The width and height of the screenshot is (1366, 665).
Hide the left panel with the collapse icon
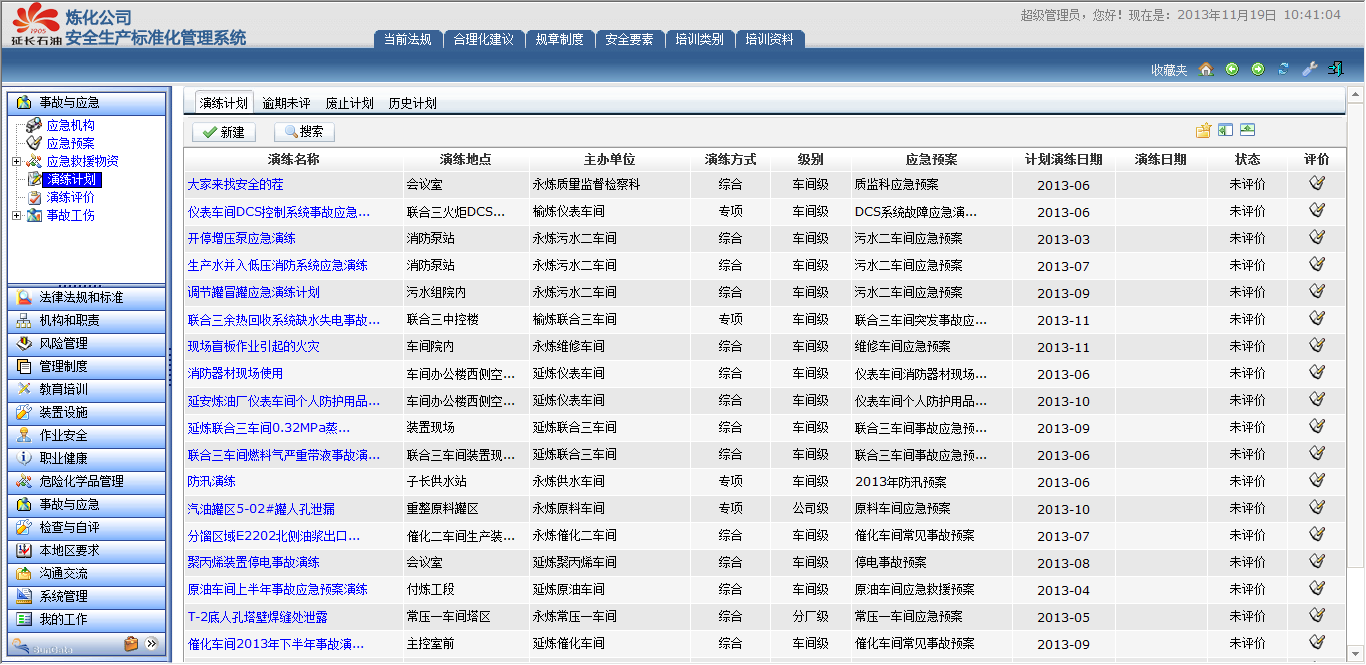click(x=1225, y=131)
